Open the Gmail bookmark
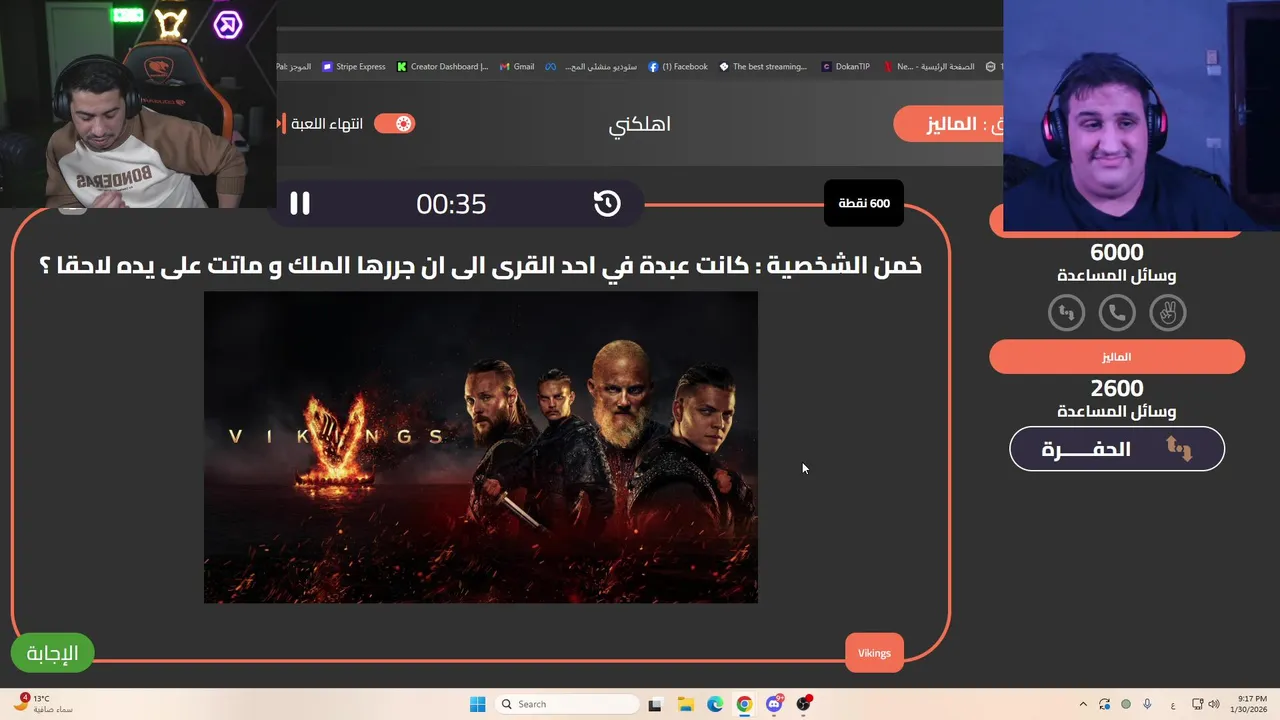Screen dimensions: 1280x720 click(517, 67)
